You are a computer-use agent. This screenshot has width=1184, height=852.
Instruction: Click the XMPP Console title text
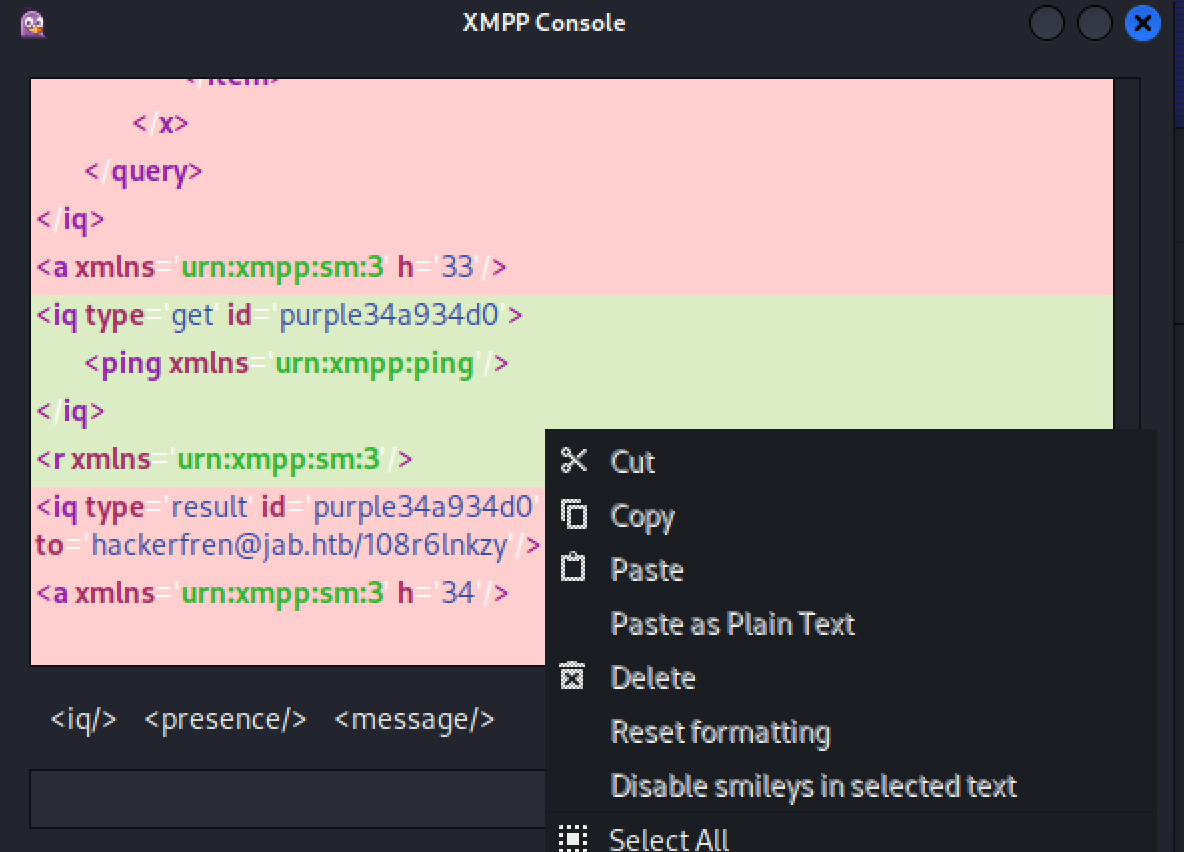click(x=543, y=23)
